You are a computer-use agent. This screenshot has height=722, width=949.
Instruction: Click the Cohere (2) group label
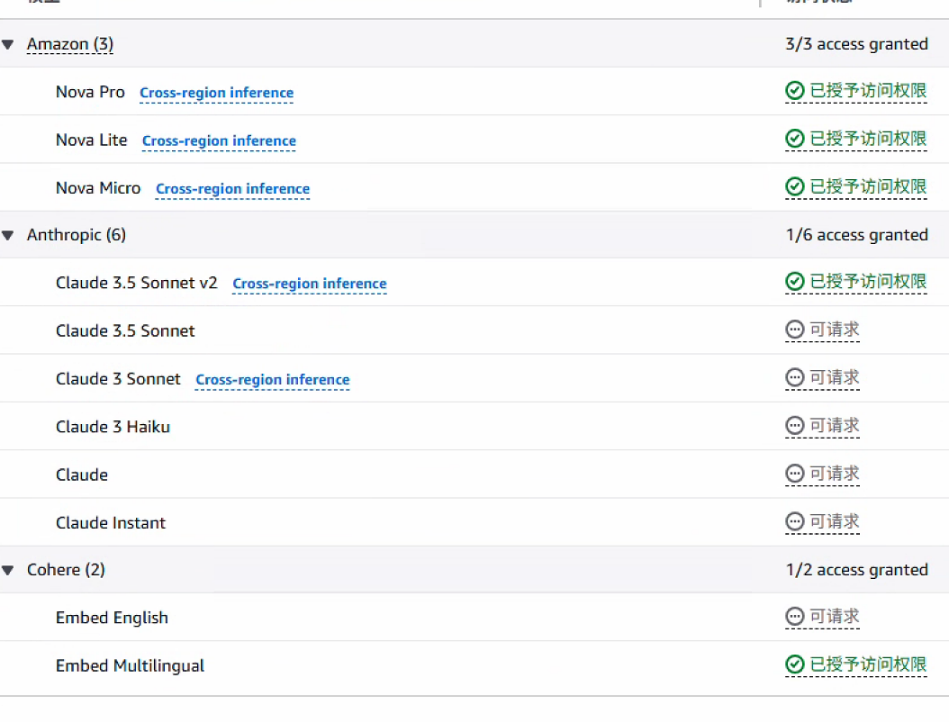66,570
